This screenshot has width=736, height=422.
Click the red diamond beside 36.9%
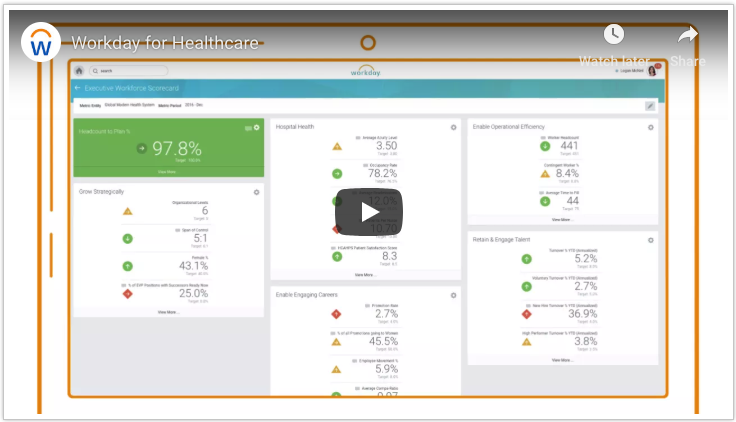(x=527, y=315)
